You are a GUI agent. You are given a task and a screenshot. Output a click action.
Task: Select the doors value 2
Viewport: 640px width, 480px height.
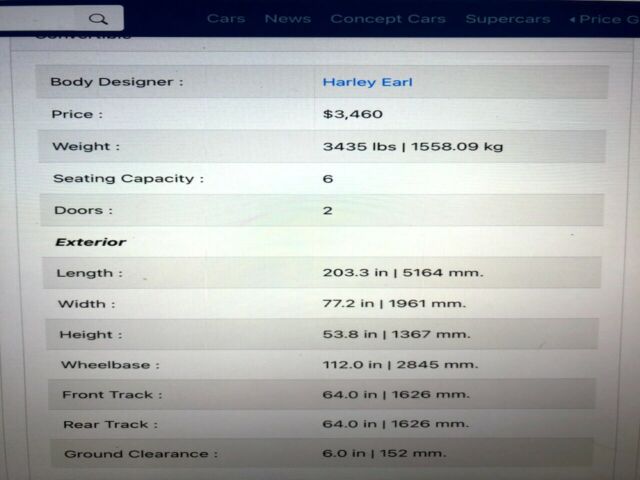pyautogui.click(x=327, y=211)
